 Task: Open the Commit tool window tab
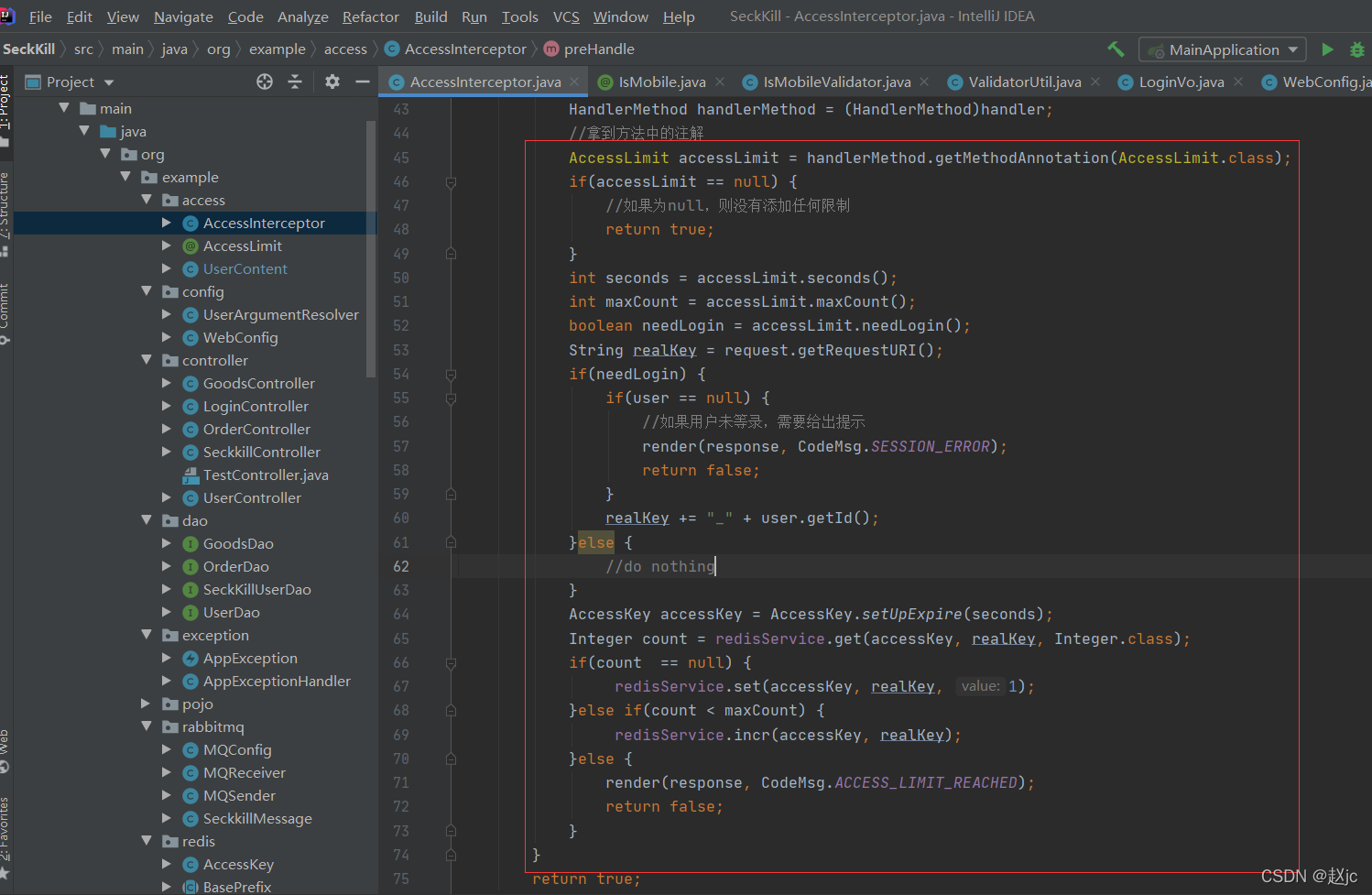5,313
